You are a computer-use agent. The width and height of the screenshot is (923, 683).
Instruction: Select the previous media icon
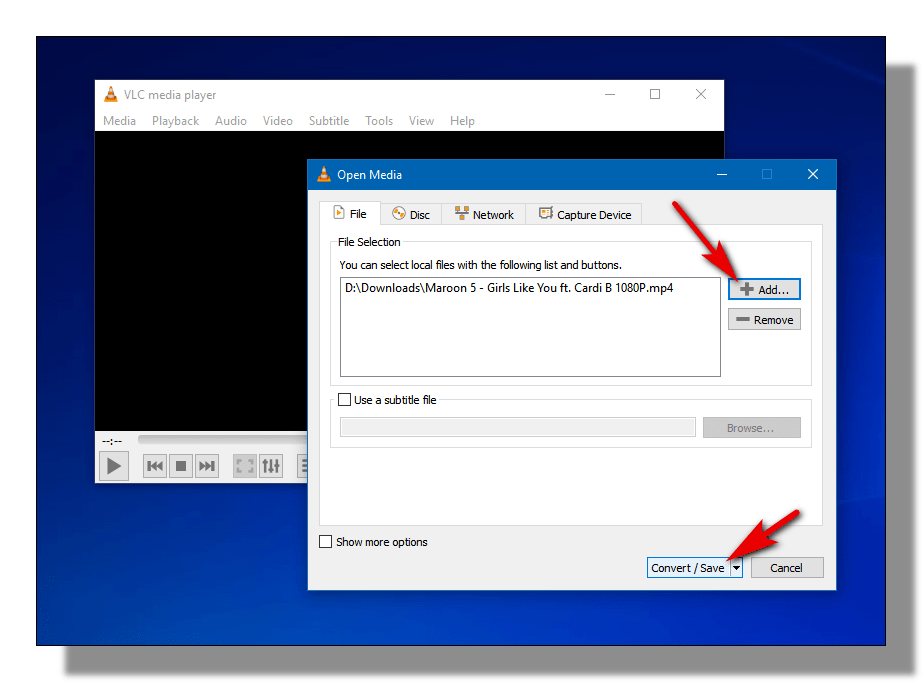coord(155,465)
